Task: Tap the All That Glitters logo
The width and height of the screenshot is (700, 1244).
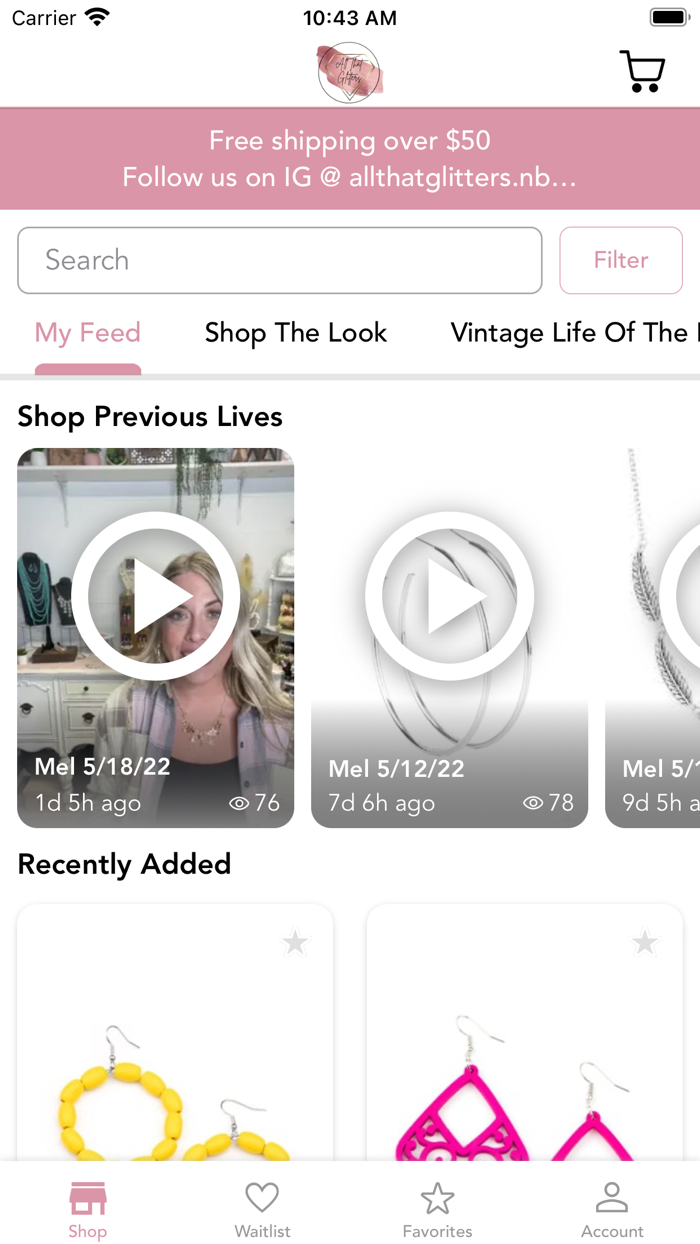Action: 349,72
